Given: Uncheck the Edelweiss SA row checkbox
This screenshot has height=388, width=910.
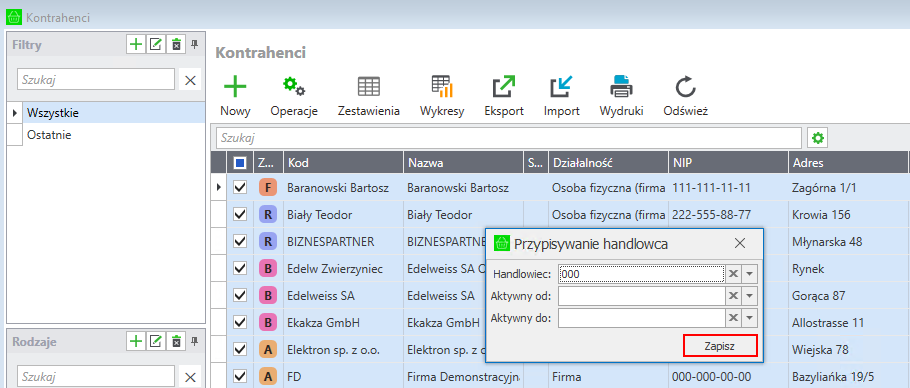Looking at the screenshot, I should tap(240, 295).
